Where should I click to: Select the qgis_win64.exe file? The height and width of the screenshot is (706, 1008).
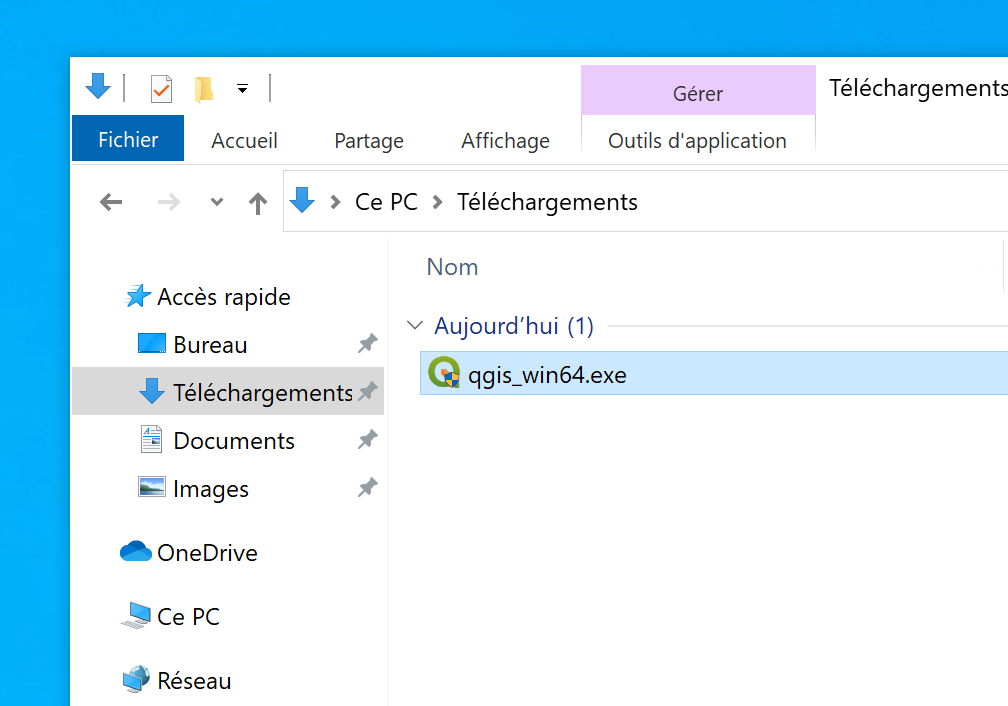click(x=547, y=376)
